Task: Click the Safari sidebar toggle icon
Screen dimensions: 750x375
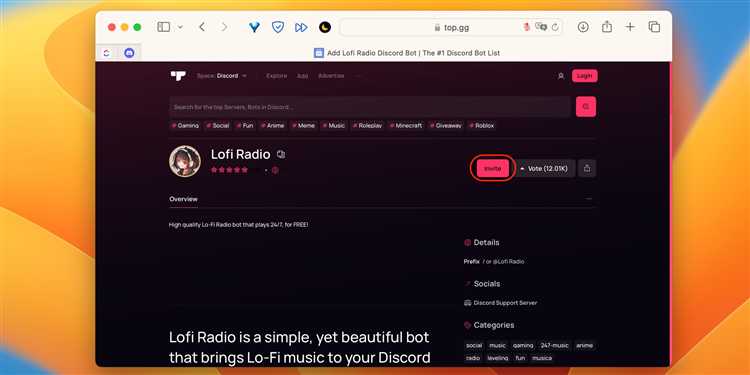Action: pyautogui.click(x=164, y=27)
